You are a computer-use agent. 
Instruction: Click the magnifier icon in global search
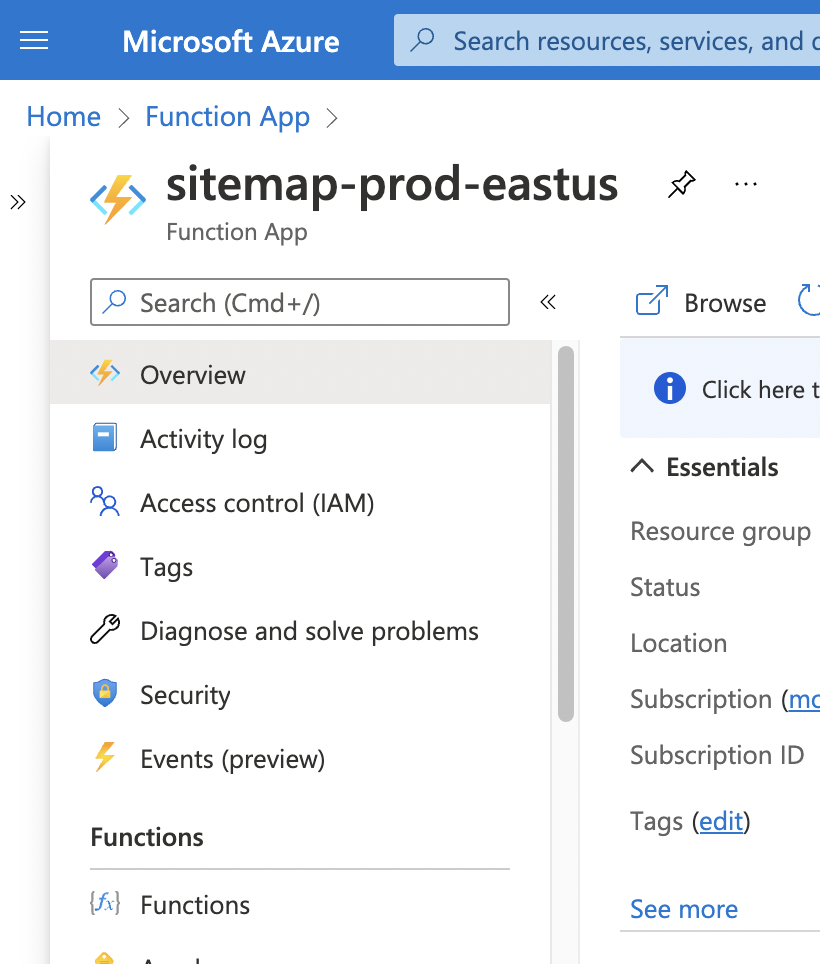point(422,40)
